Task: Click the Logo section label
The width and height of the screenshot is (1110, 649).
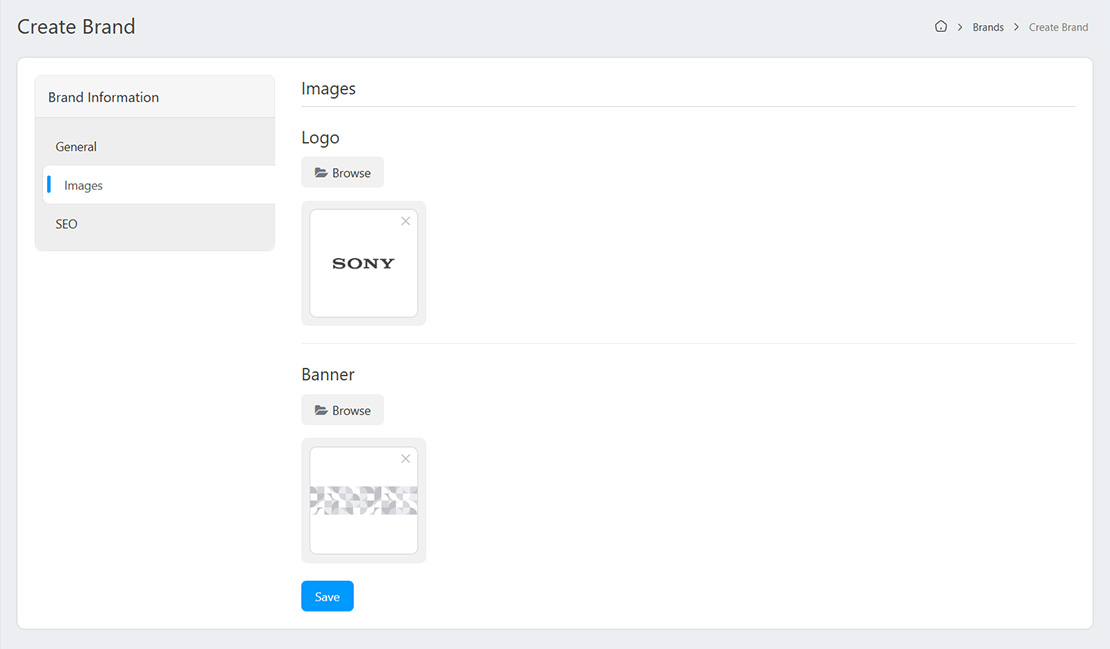Action: [x=320, y=138]
